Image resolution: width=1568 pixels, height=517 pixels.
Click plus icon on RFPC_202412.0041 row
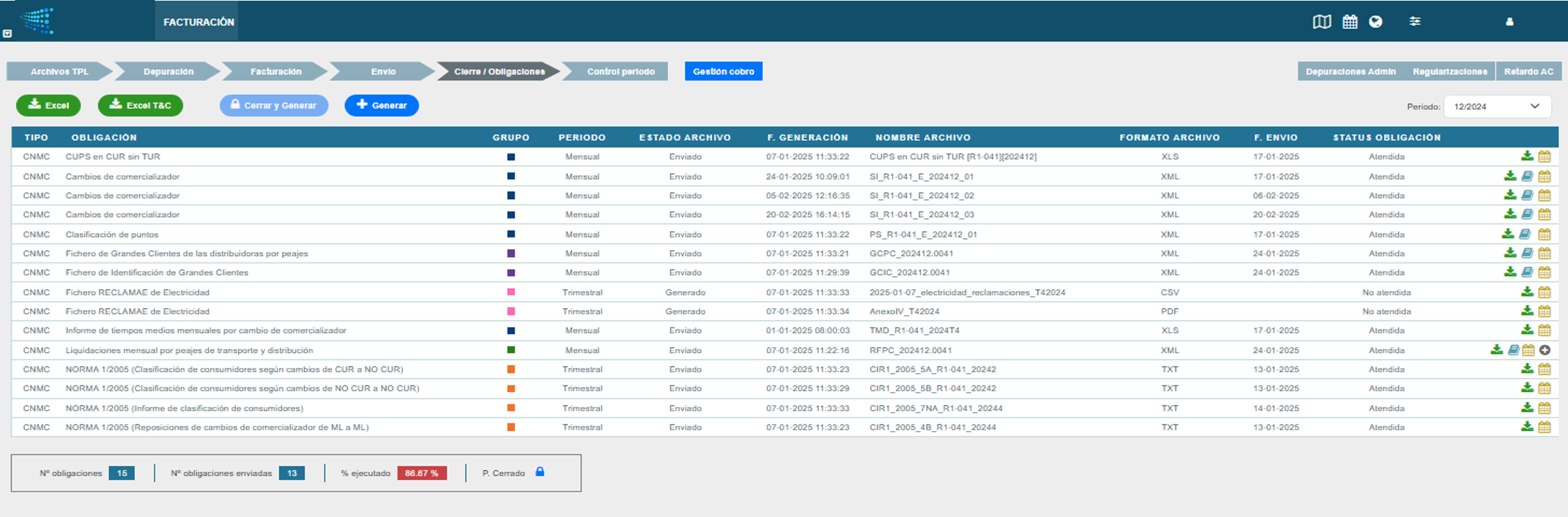[x=1545, y=350]
